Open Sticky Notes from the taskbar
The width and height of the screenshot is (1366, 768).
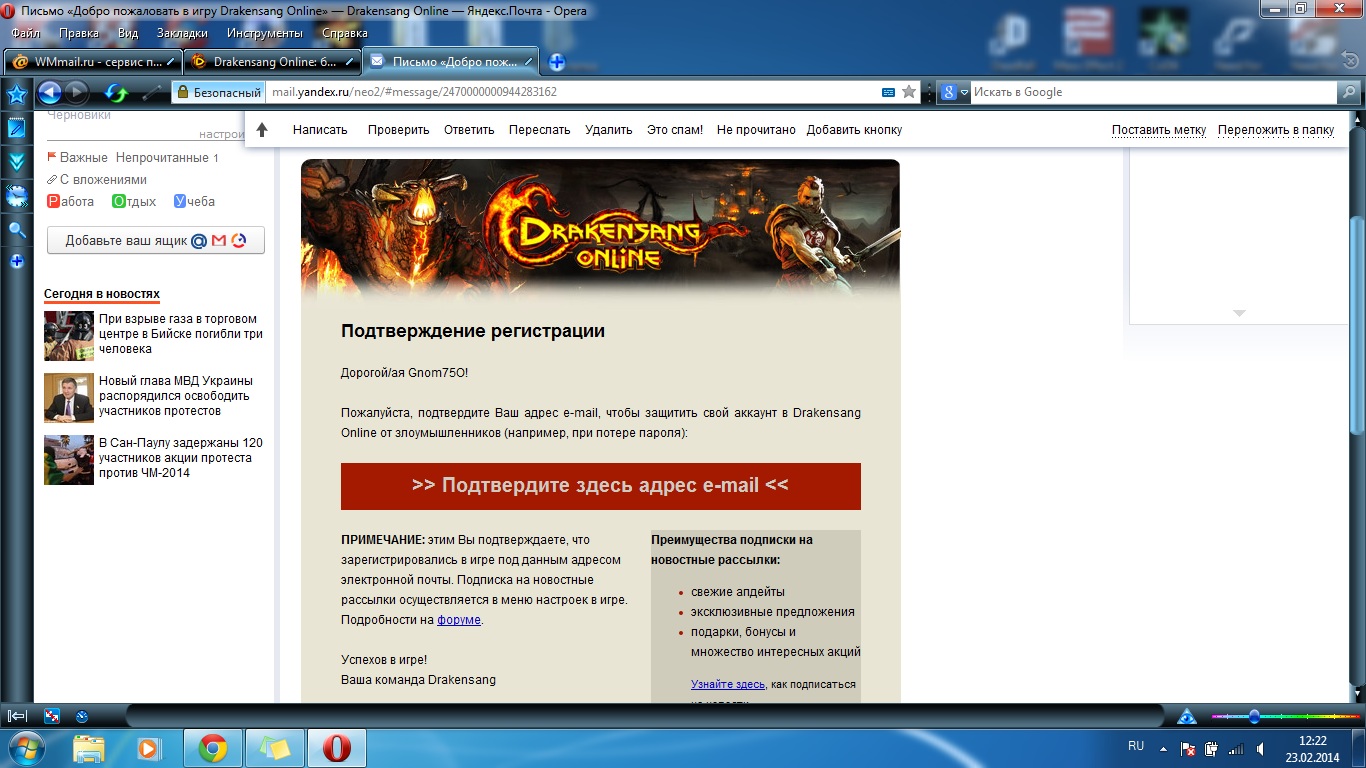click(274, 748)
